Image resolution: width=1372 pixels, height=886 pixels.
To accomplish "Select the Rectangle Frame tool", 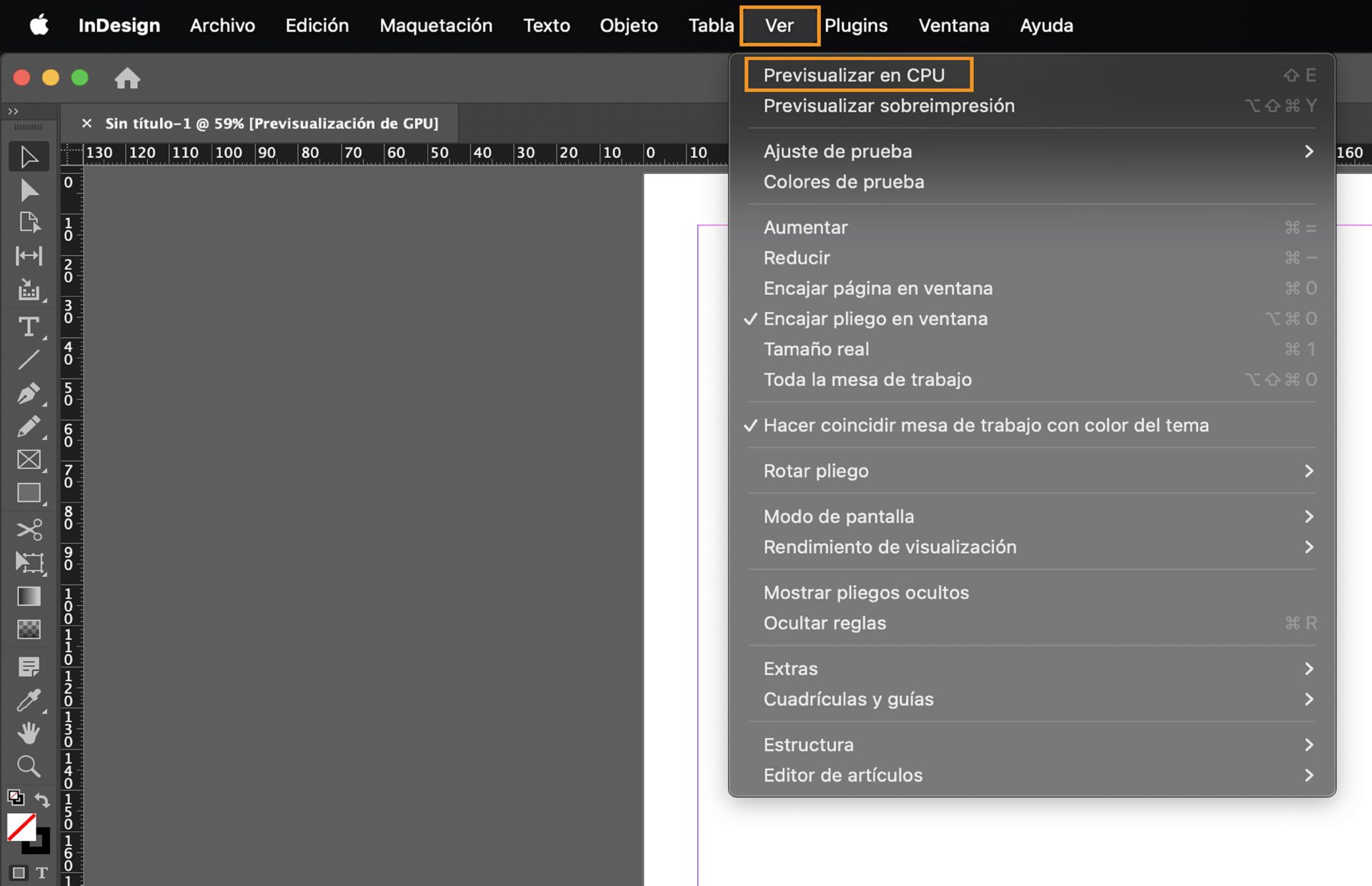I will point(29,459).
